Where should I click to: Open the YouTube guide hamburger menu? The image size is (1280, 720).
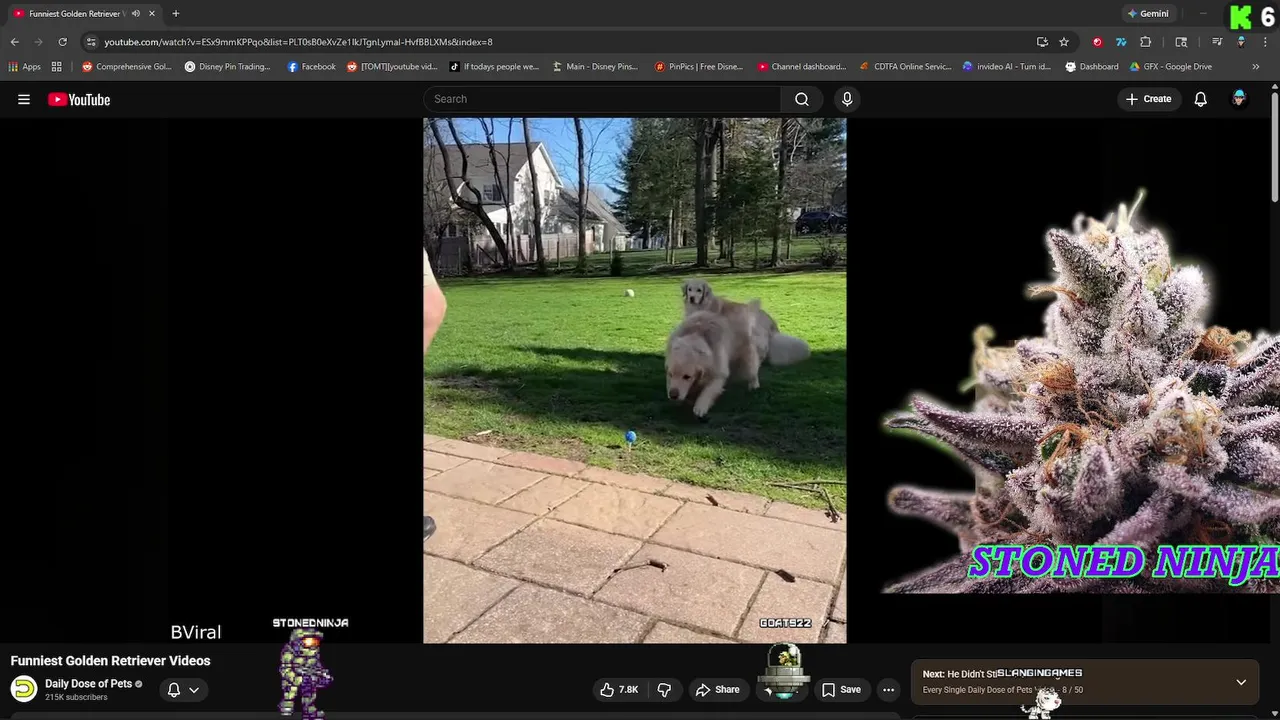coord(24,99)
